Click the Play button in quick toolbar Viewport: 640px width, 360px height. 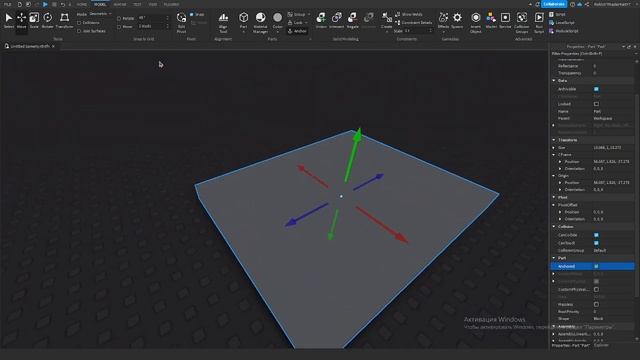[45, 4]
